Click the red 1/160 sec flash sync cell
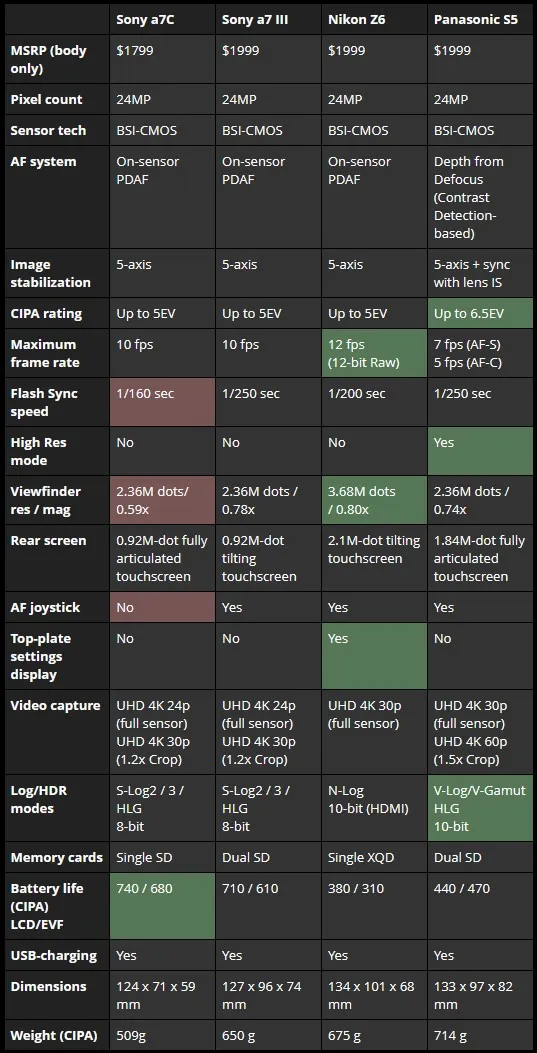The height and width of the screenshot is (1053, 537). [162, 402]
